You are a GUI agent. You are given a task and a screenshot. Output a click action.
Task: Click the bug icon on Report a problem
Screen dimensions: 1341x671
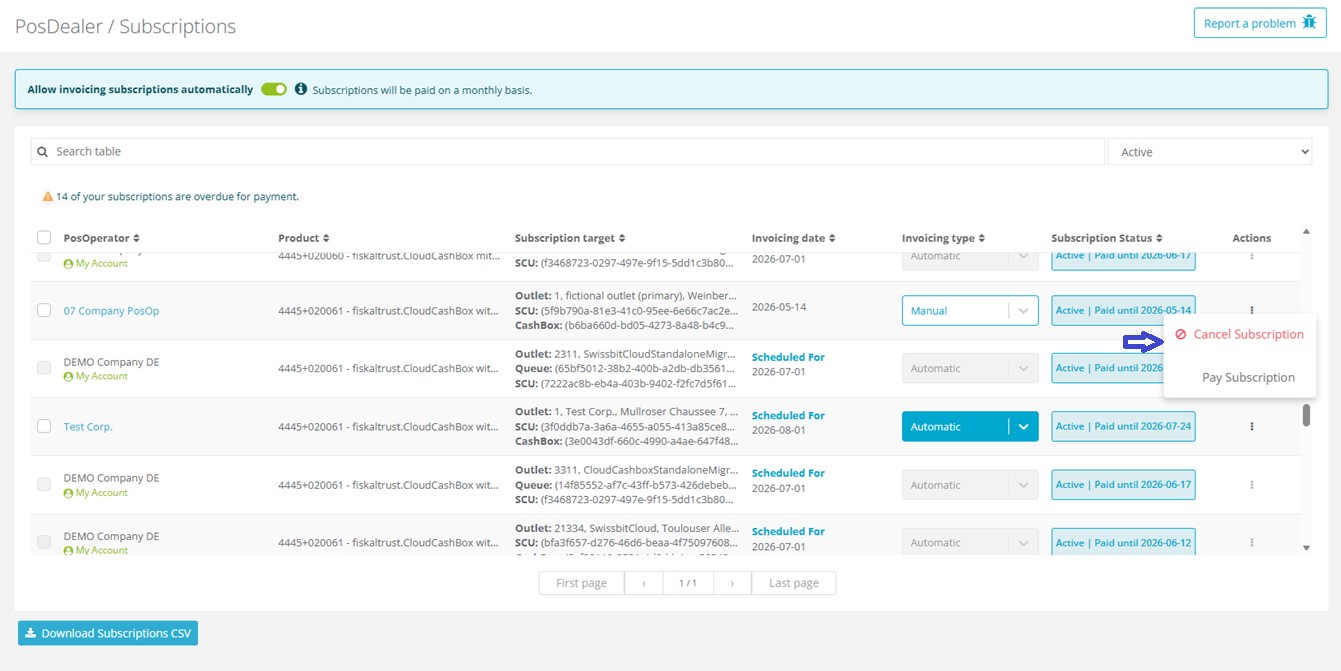(1310, 22)
